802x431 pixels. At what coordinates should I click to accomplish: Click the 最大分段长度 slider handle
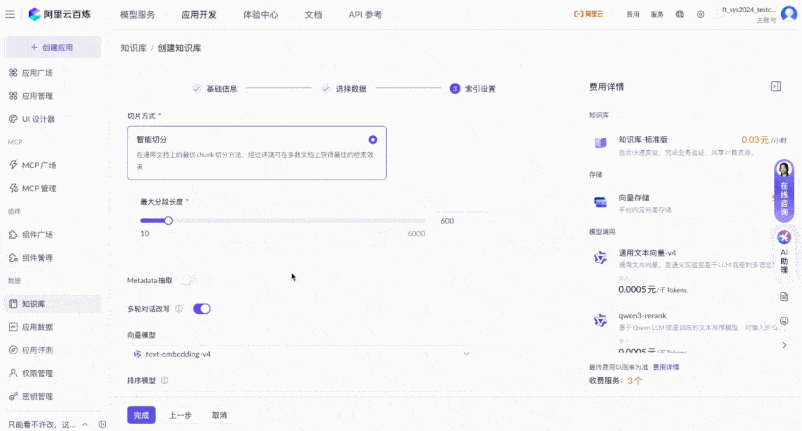pyautogui.click(x=168, y=221)
